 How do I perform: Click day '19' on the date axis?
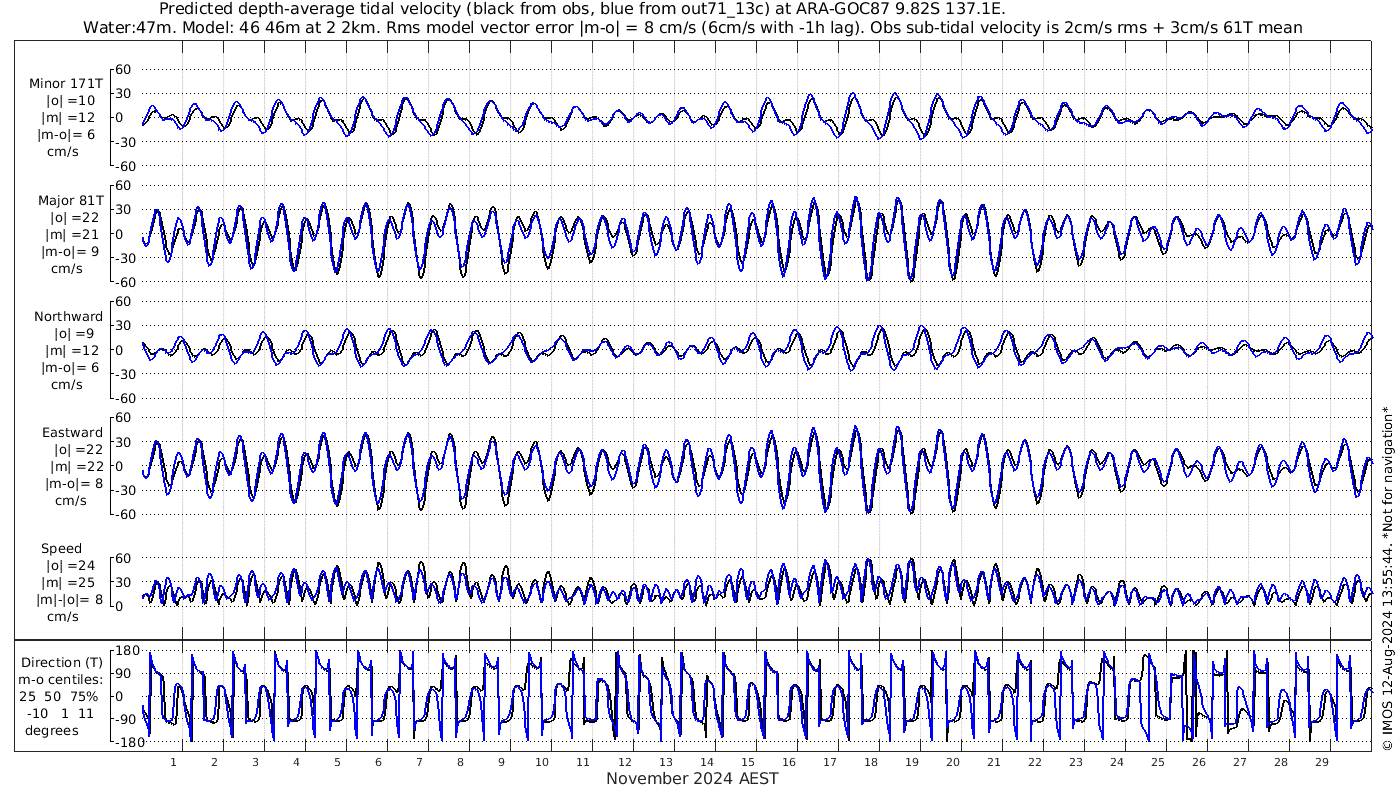[x=911, y=761]
